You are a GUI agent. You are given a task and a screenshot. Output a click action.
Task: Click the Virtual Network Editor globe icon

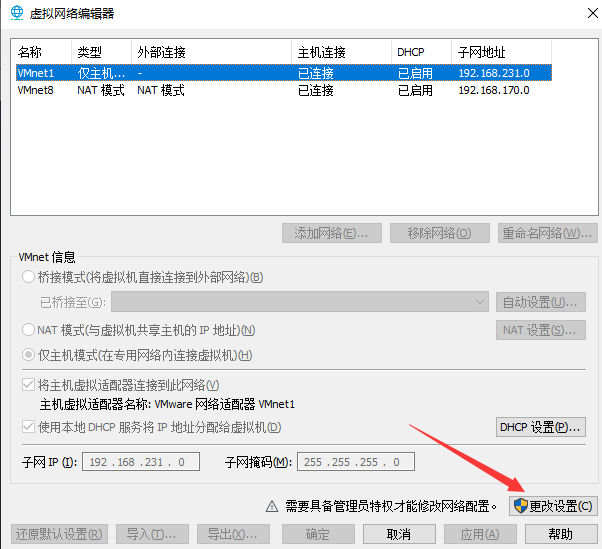(x=17, y=13)
